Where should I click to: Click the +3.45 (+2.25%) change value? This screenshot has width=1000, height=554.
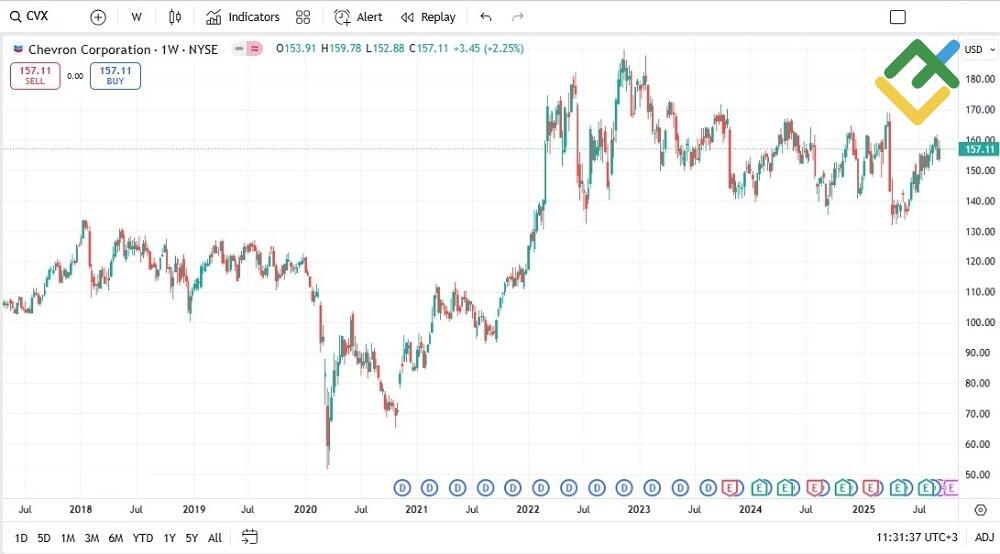(x=489, y=48)
